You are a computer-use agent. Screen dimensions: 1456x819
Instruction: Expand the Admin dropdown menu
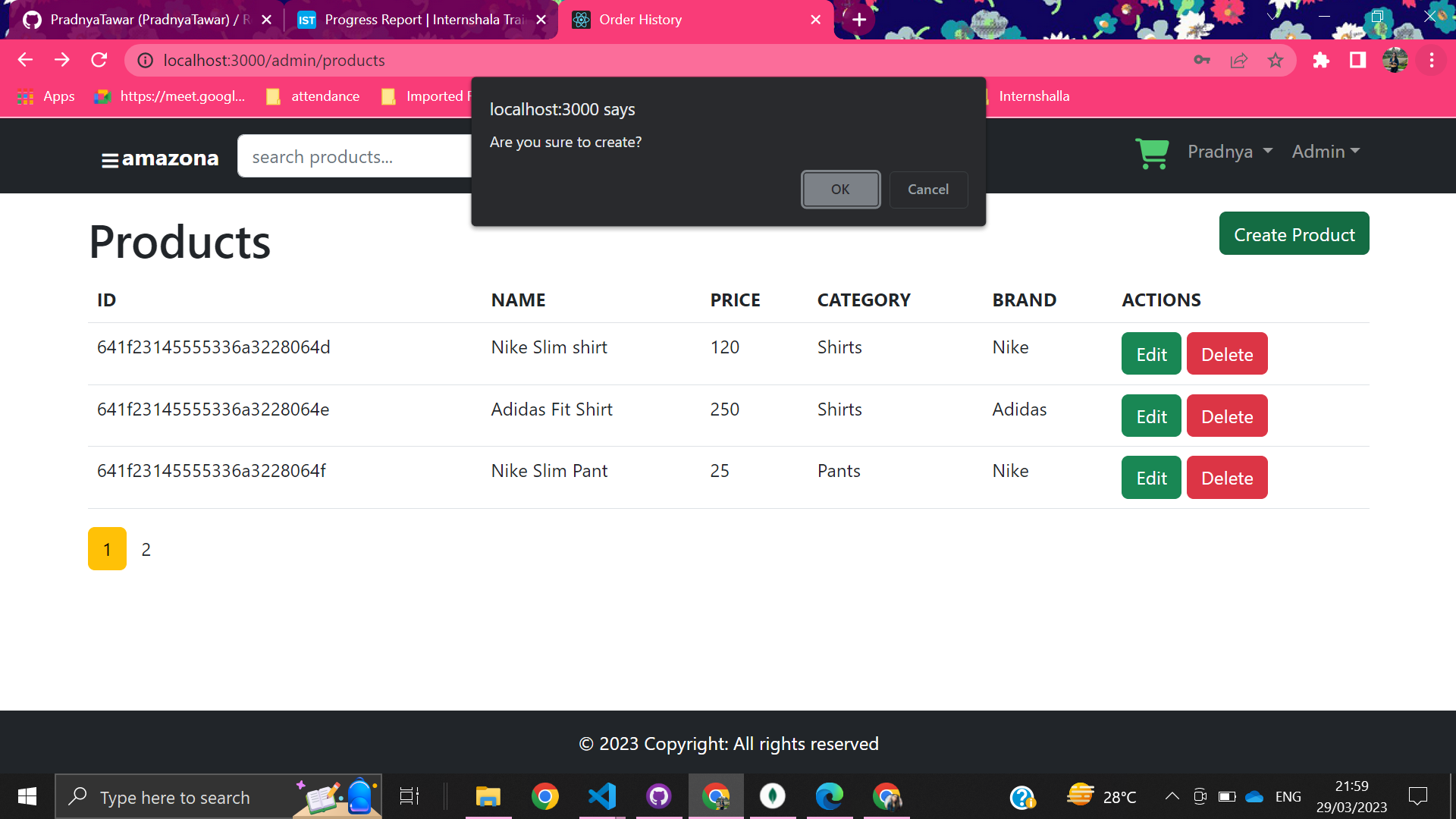pyautogui.click(x=1326, y=152)
